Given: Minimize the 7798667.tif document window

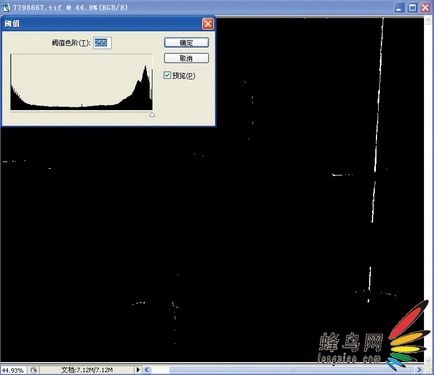Looking at the screenshot, I should click(x=399, y=7).
